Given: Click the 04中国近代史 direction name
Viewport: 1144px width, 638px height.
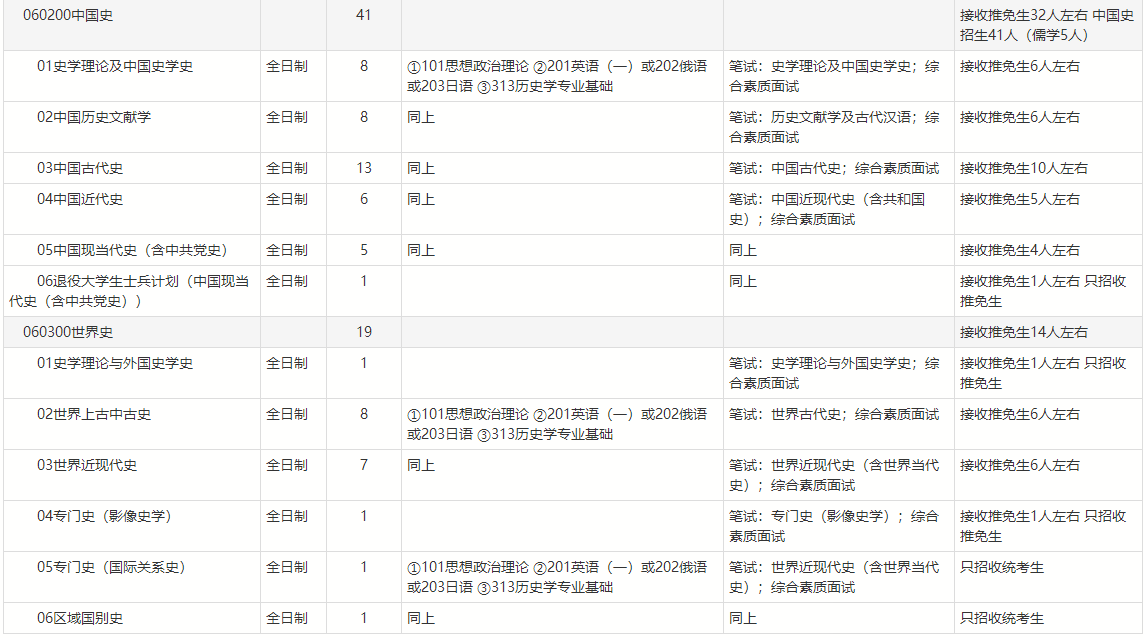Looking at the screenshot, I should pyautogui.click(x=80, y=199).
